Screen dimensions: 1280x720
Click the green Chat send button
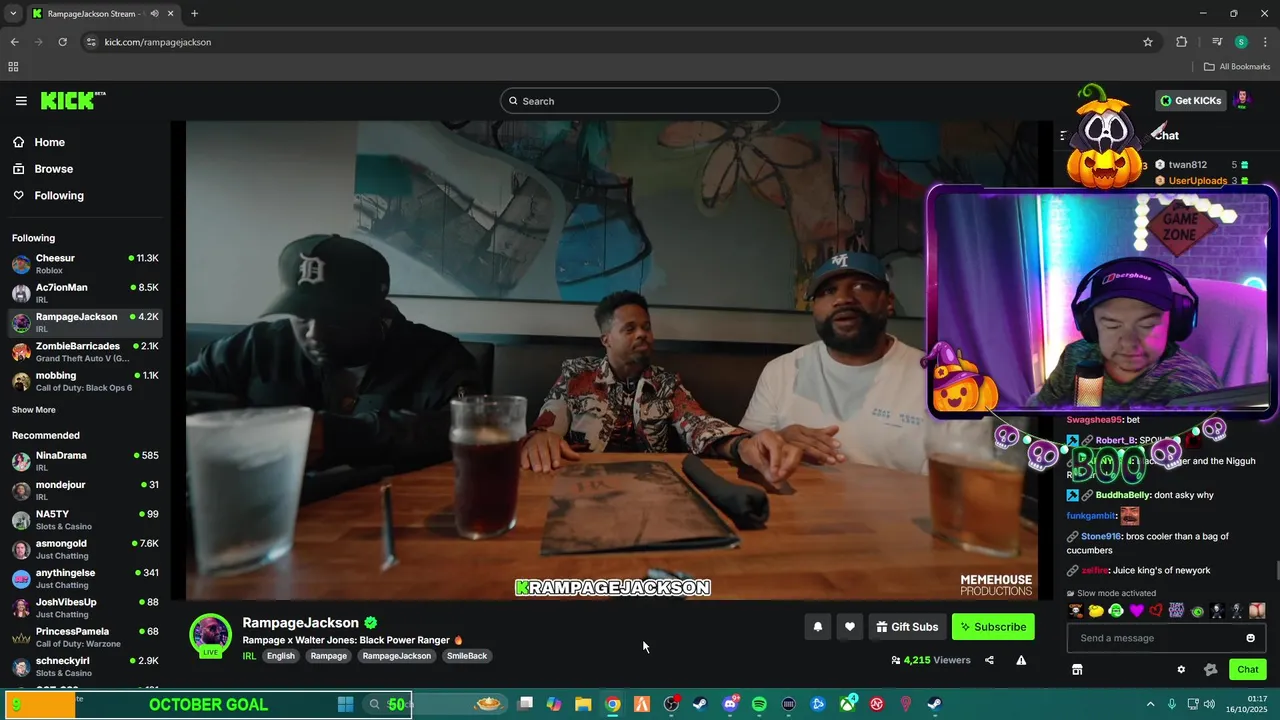point(1248,669)
